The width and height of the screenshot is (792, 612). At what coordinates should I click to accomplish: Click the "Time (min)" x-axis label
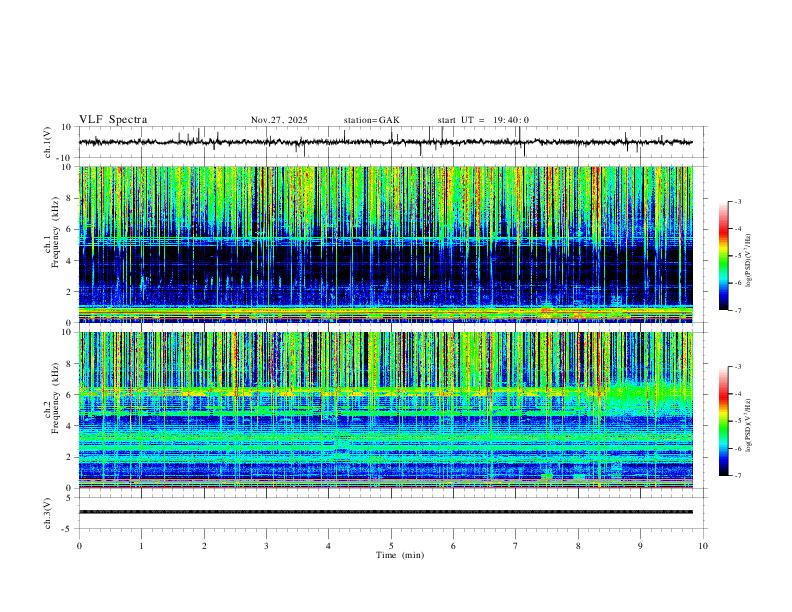tap(400, 555)
